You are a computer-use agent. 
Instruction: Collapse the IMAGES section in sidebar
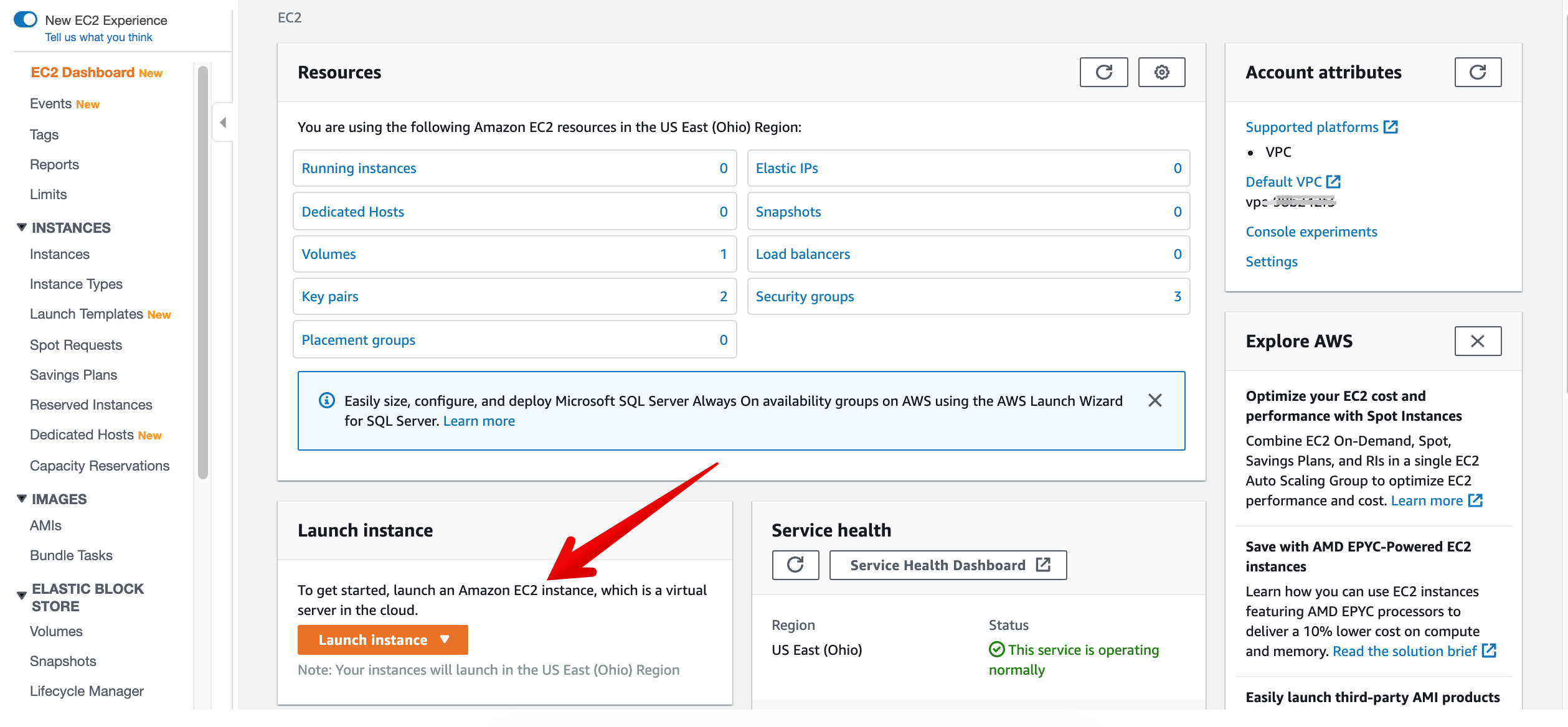pos(21,499)
